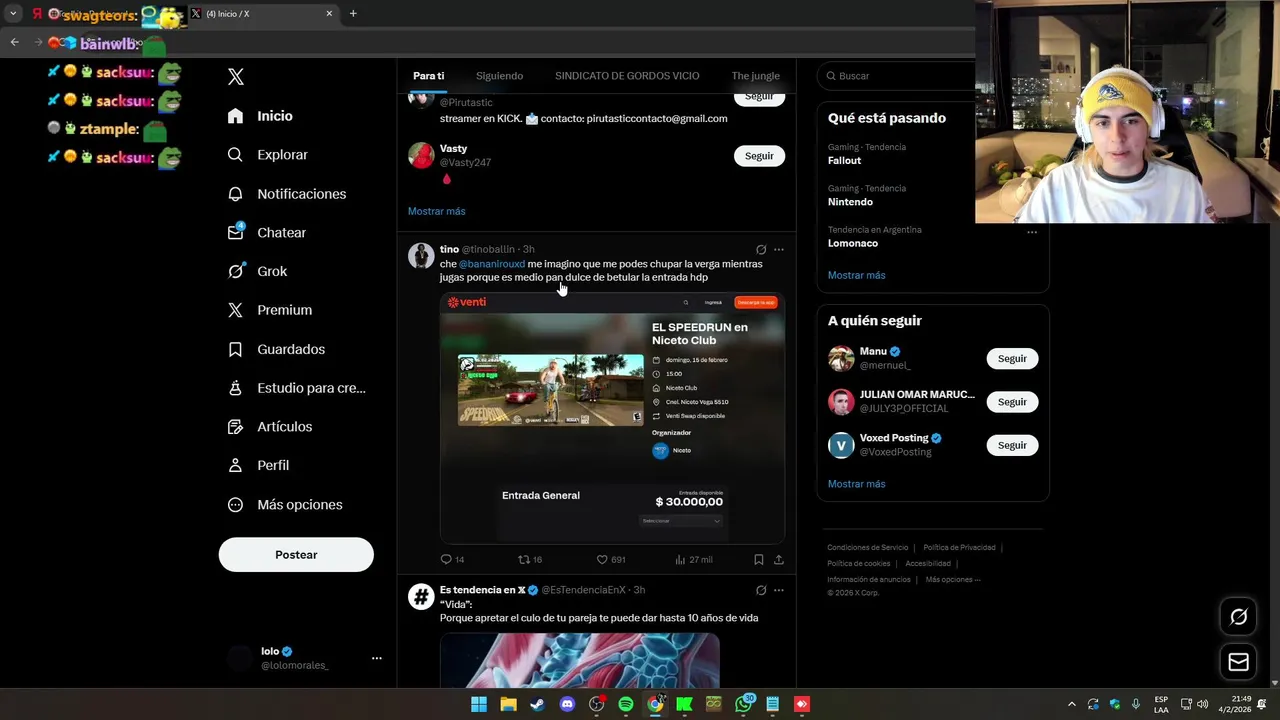Like tino's post
This screenshot has width=1280, height=720.
pos(610,560)
